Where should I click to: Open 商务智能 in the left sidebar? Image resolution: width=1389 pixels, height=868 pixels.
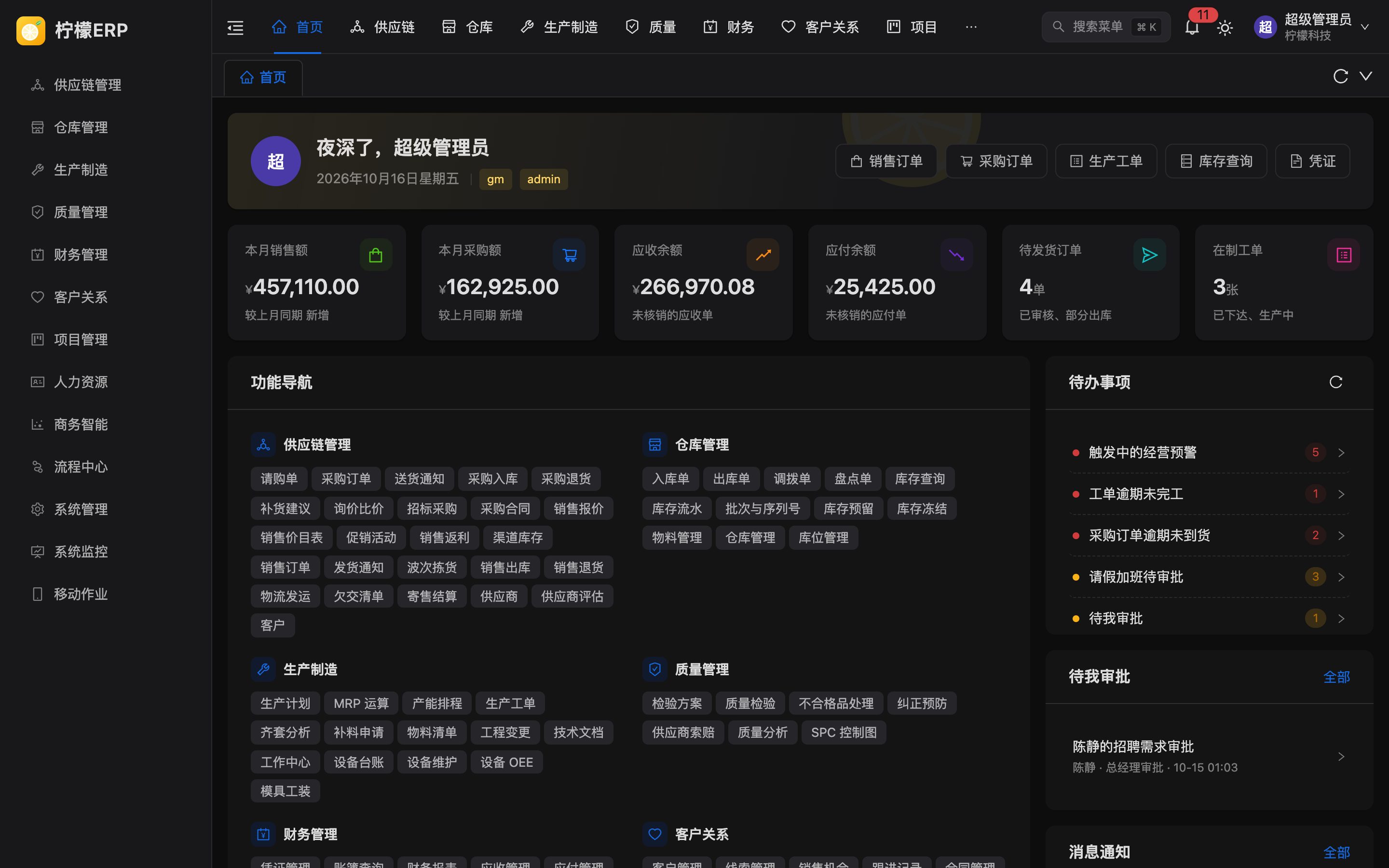(106, 425)
